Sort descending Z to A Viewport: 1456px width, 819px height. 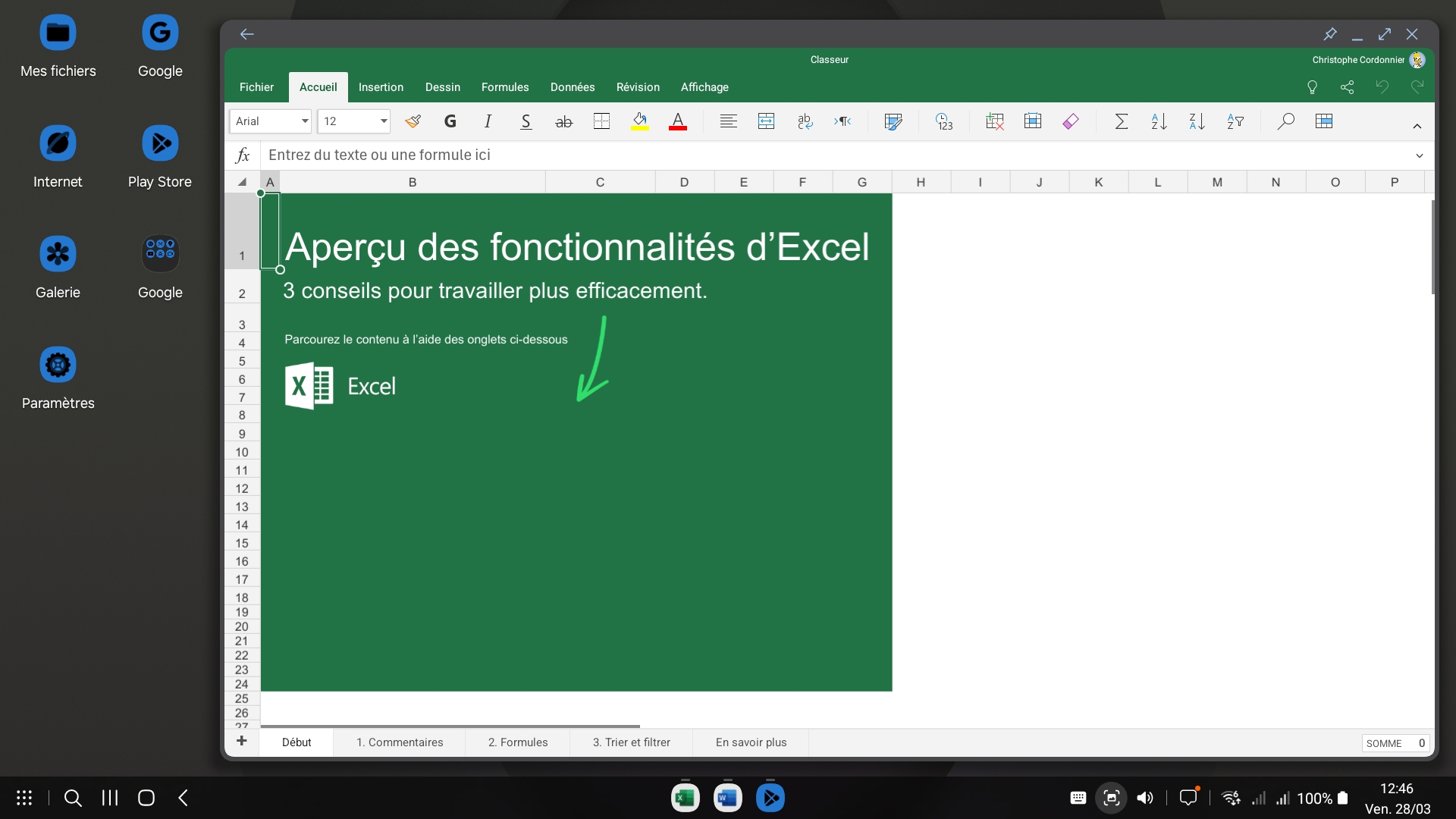[1197, 121]
